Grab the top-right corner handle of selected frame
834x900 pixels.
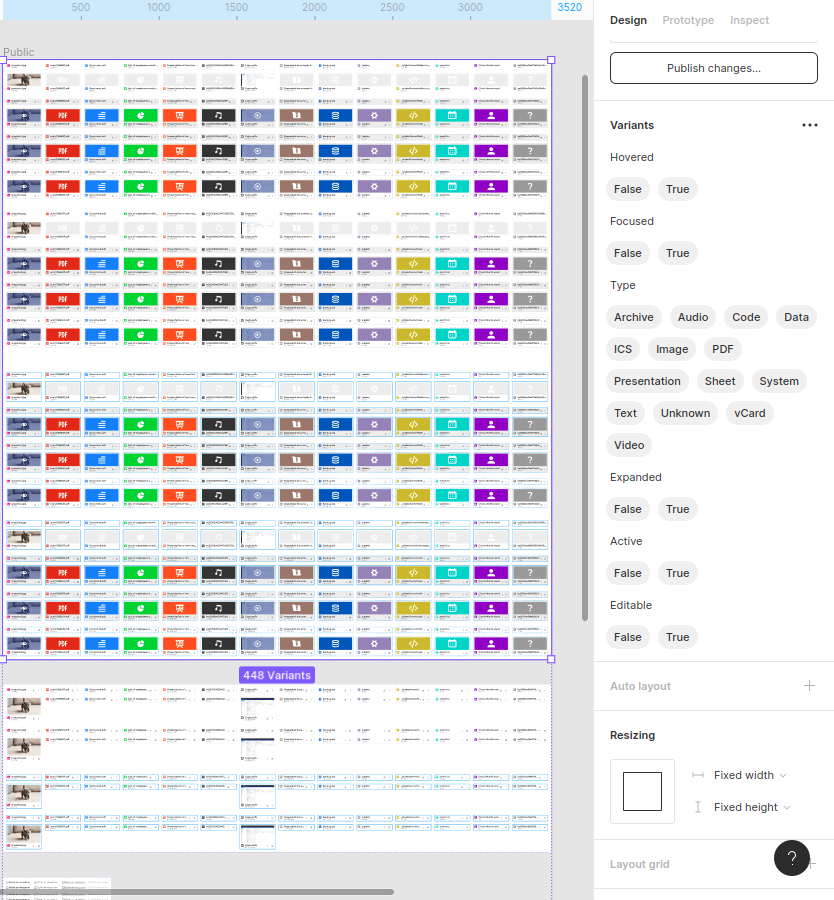[x=551, y=61]
